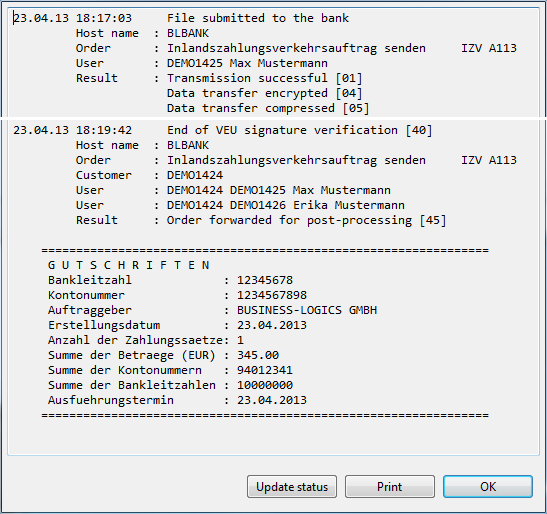Click the GUTSCHRIFTEN heading text
The width and height of the screenshot is (547, 514).
tap(129, 265)
